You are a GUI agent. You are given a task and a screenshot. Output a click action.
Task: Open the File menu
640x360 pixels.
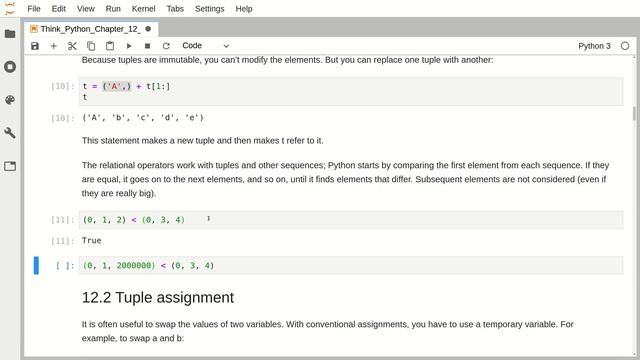point(34,9)
